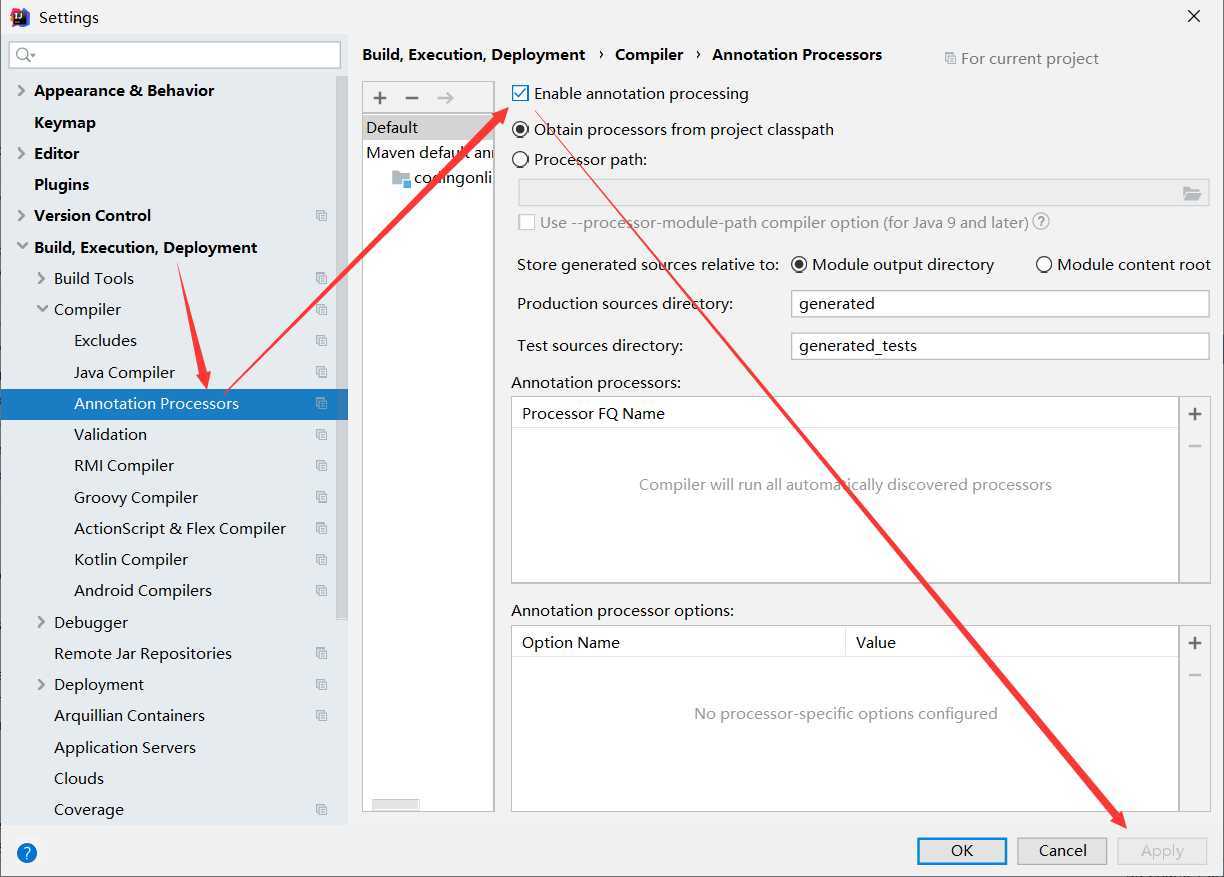Click project-level icon beside Validation

(x=321, y=435)
